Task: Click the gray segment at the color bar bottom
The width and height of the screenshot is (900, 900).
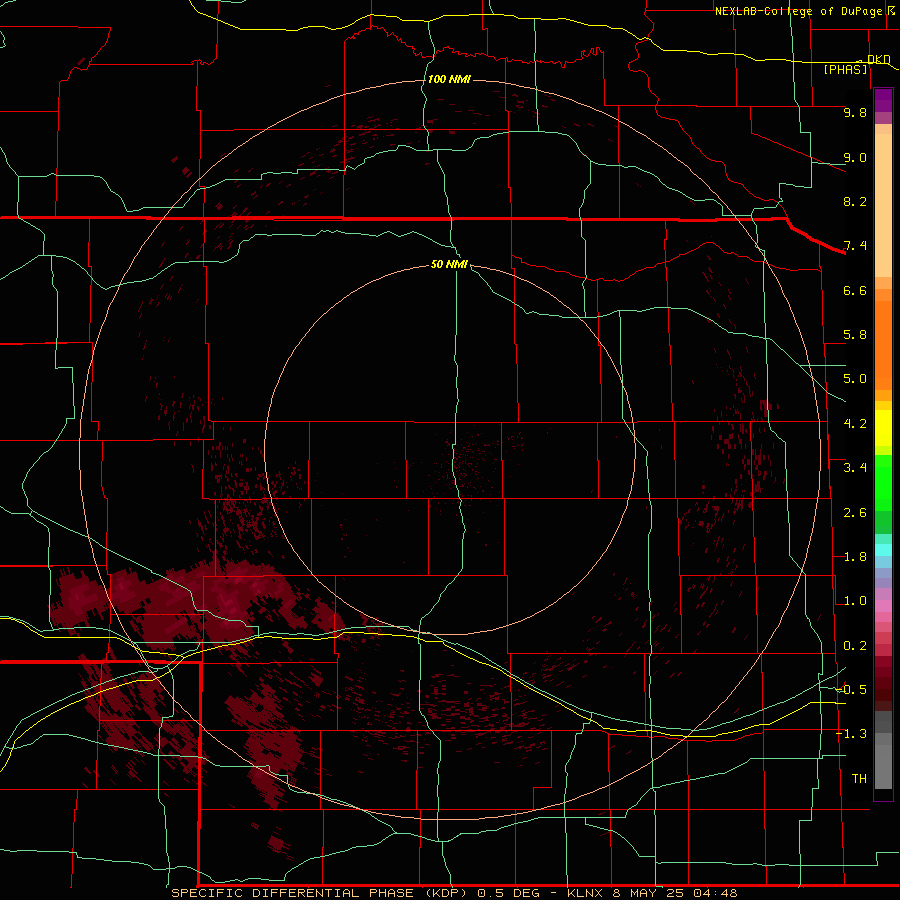Action: click(883, 766)
